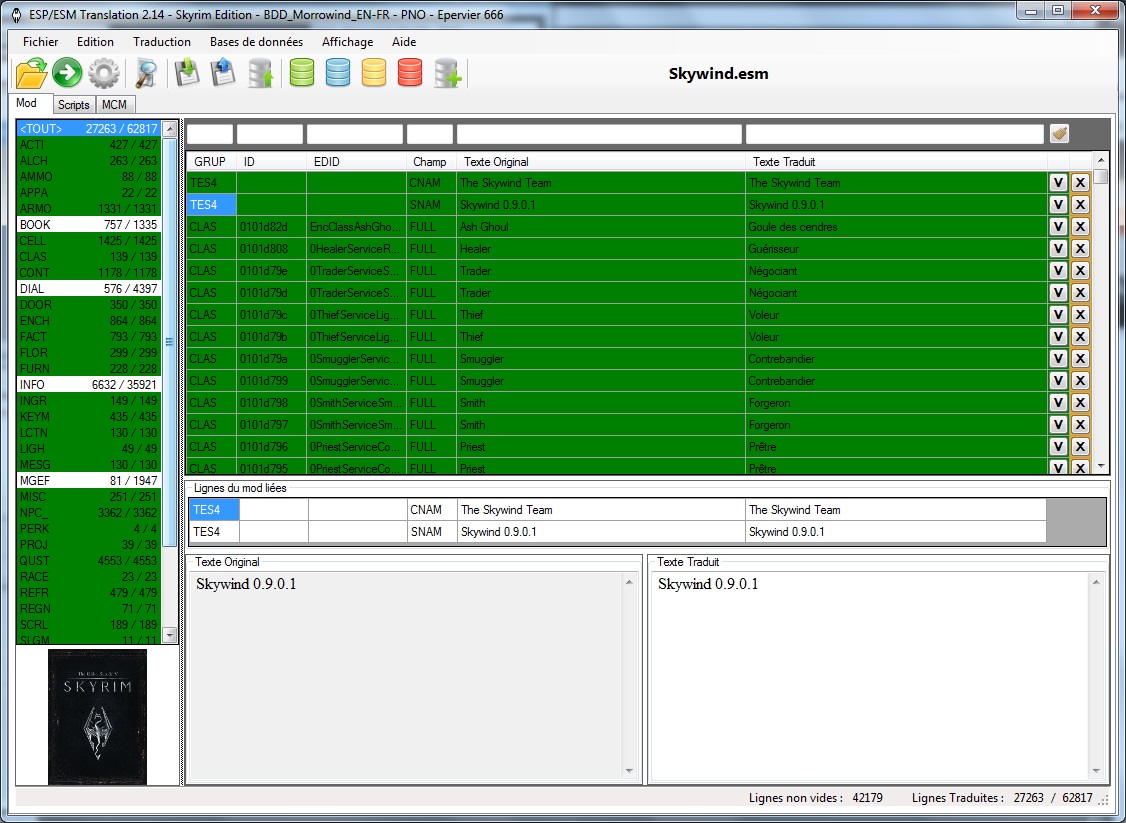The image size is (1126, 823).
Task: Click the scroll up arrow of the group list
Action: click(170, 129)
